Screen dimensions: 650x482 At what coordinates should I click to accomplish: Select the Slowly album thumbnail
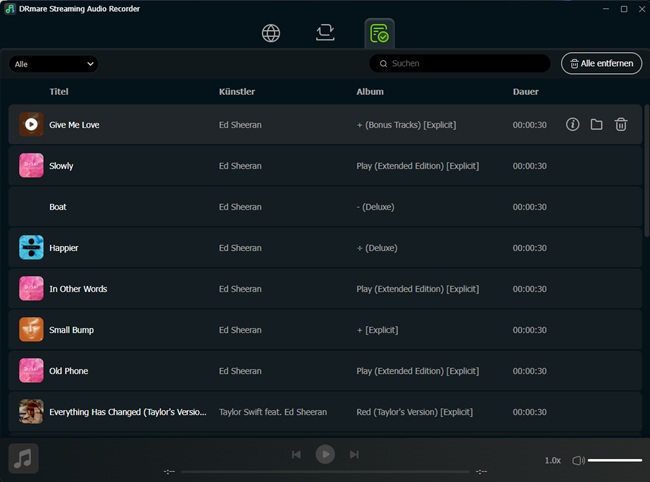click(31, 165)
